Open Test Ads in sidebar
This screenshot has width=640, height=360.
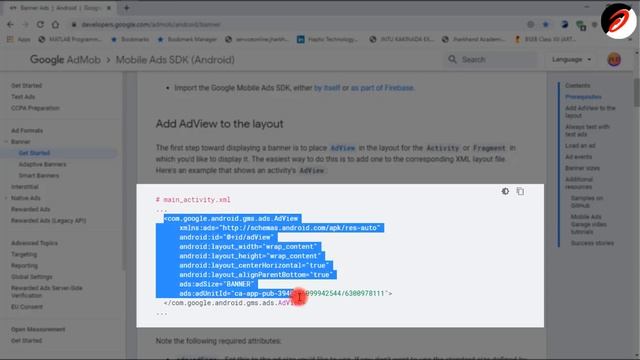[x=23, y=97]
